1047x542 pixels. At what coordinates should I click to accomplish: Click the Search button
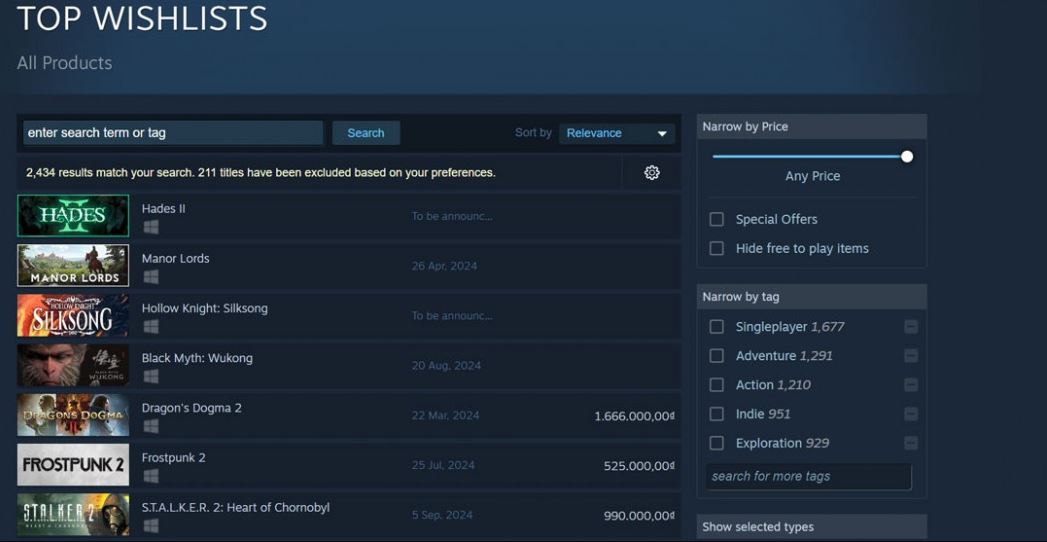click(x=366, y=133)
